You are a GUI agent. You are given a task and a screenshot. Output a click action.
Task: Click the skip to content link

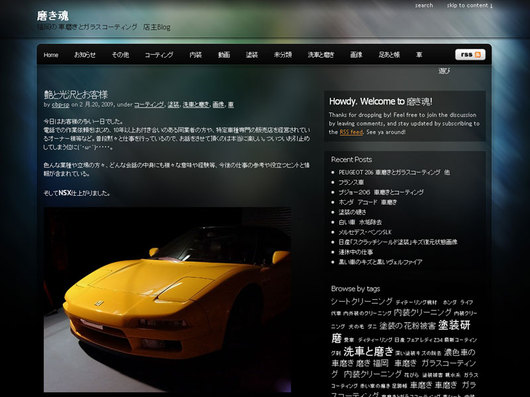coord(469,5)
